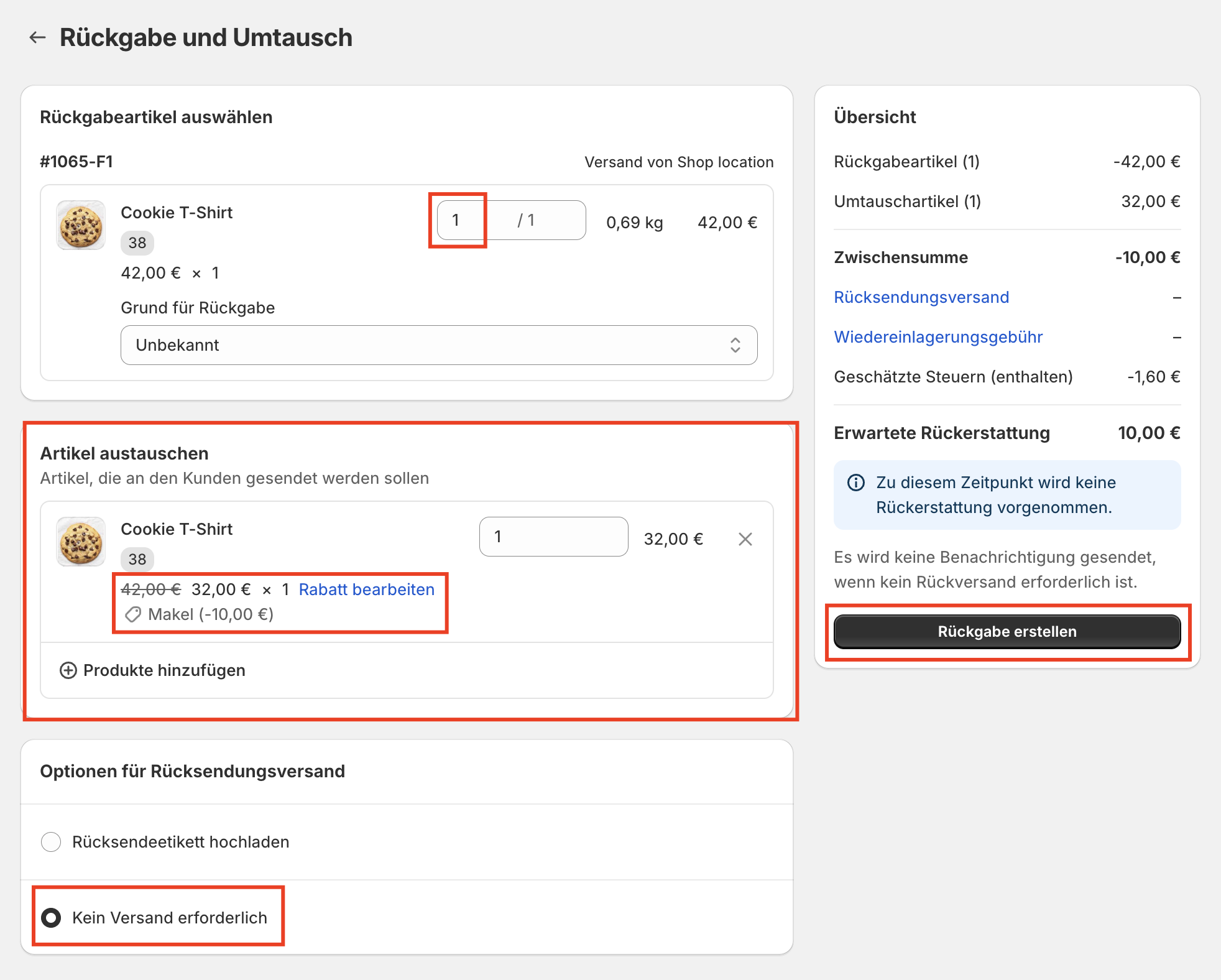Screen dimensions: 1221x980
Task: Click Cookie T-Shirt thumbnail in exchange section
Action: [81, 542]
